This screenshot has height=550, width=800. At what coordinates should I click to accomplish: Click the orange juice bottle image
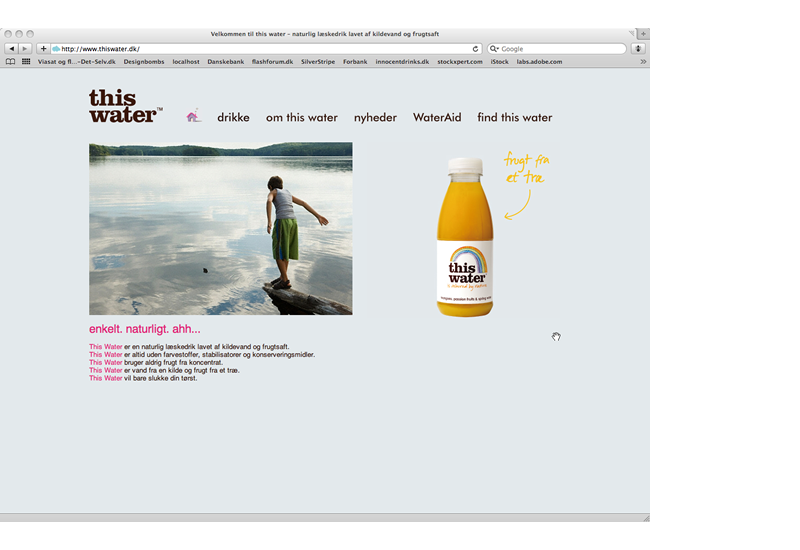click(x=465, y=237)
